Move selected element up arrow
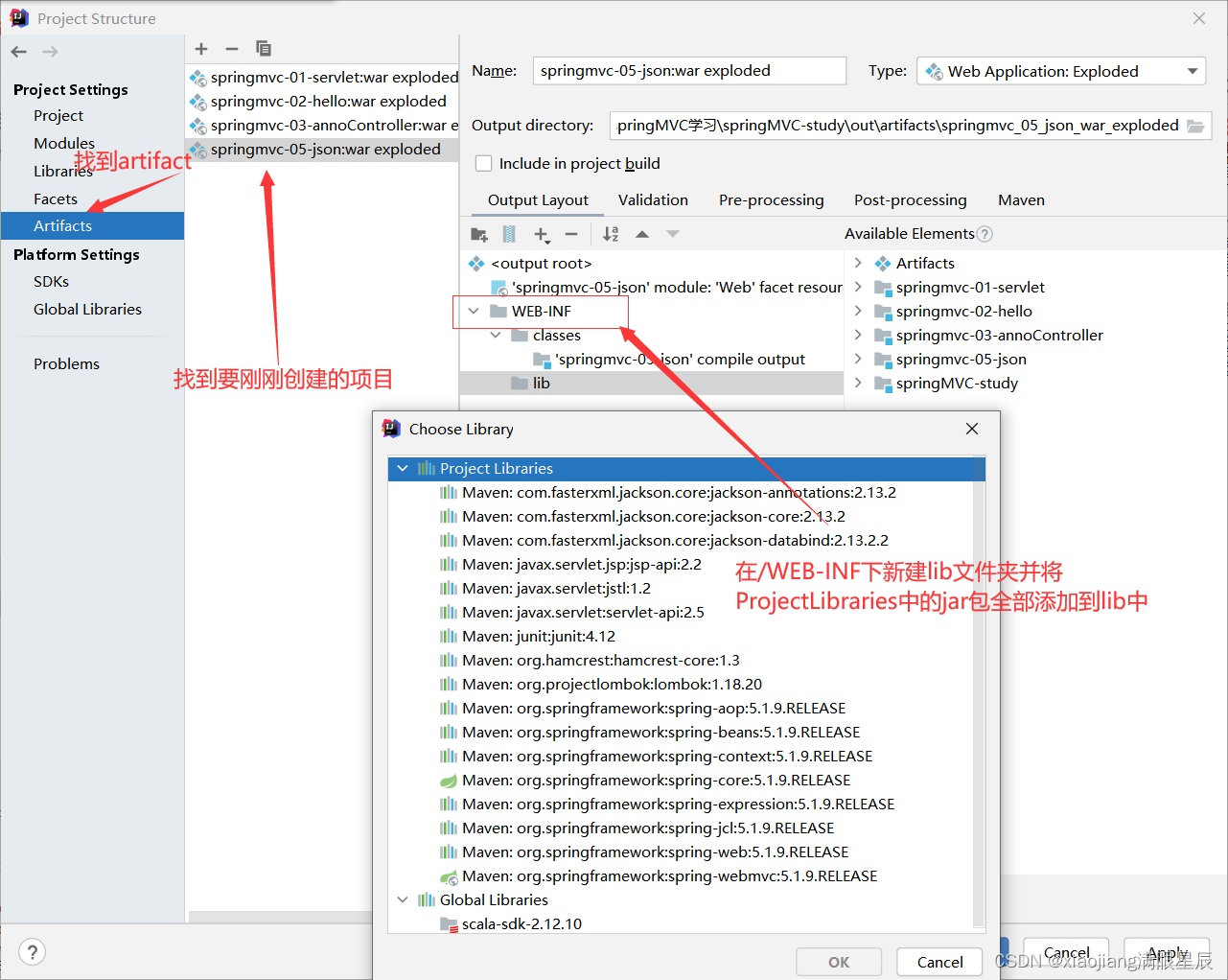 [642, 234]
